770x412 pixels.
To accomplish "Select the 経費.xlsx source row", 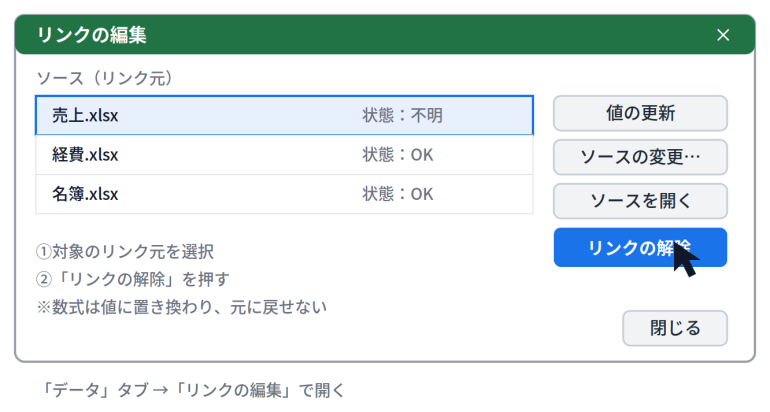I will (284, 155).
